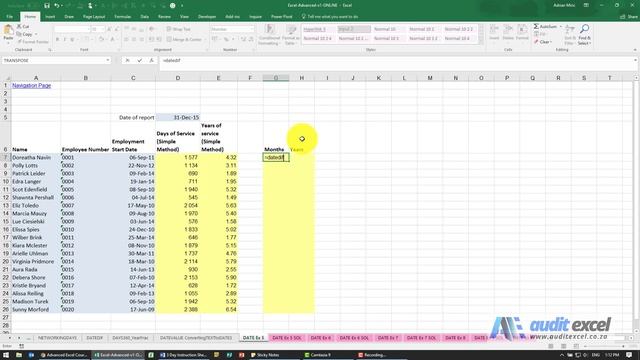
Task: Follow the Navigation Page link
Action: pos(31,86)
